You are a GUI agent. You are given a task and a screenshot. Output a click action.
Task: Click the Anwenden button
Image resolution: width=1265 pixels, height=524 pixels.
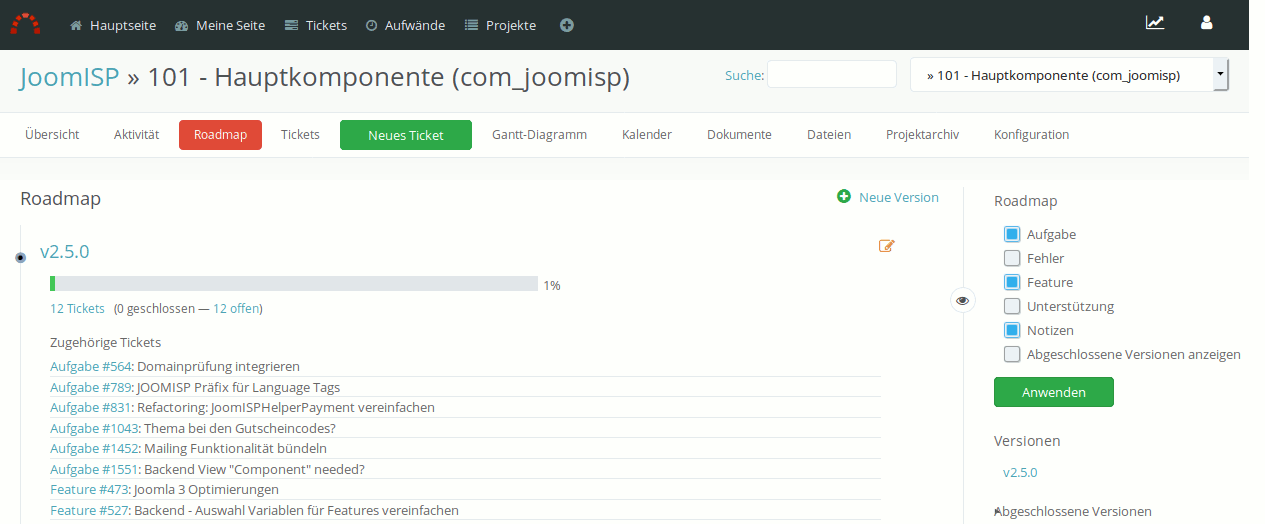click(x=1054, y=392)
